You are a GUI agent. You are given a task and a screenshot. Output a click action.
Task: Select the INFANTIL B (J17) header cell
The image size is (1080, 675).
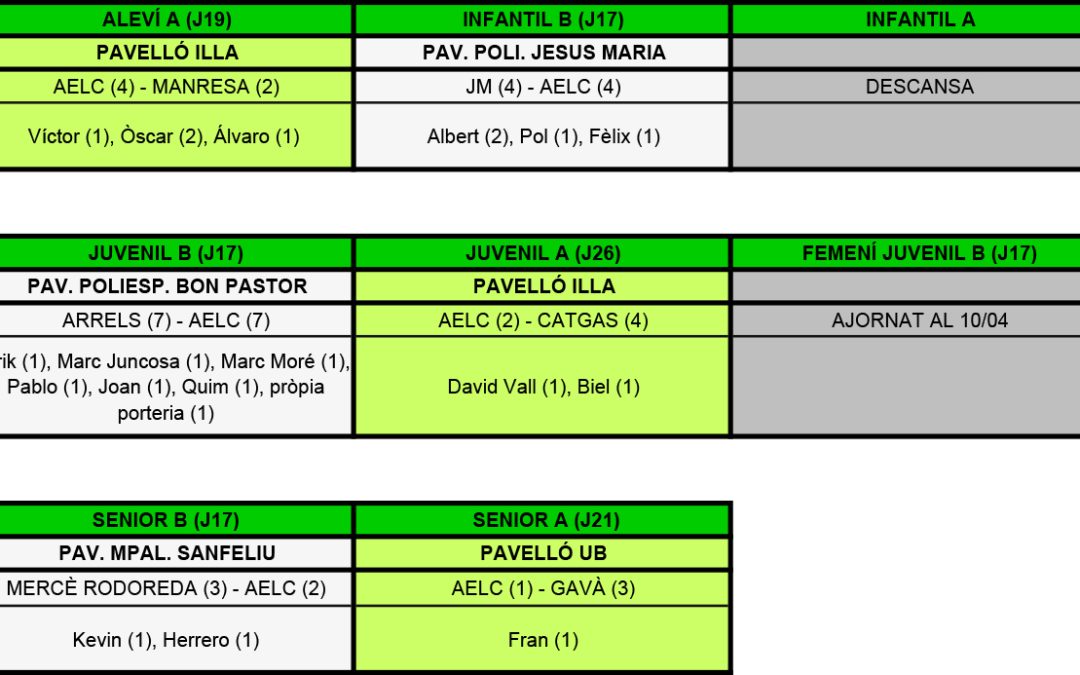point(543,19)
